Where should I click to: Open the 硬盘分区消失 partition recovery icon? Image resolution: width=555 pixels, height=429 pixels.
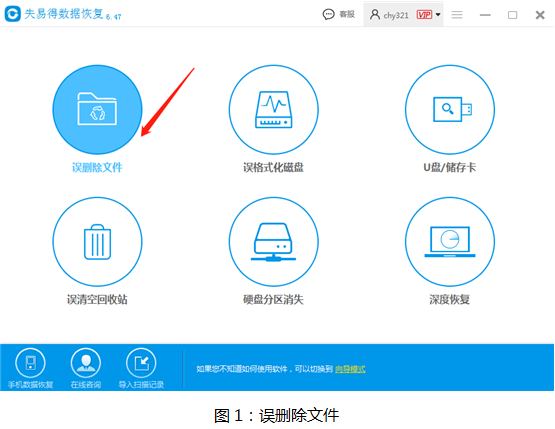[273, 242]
